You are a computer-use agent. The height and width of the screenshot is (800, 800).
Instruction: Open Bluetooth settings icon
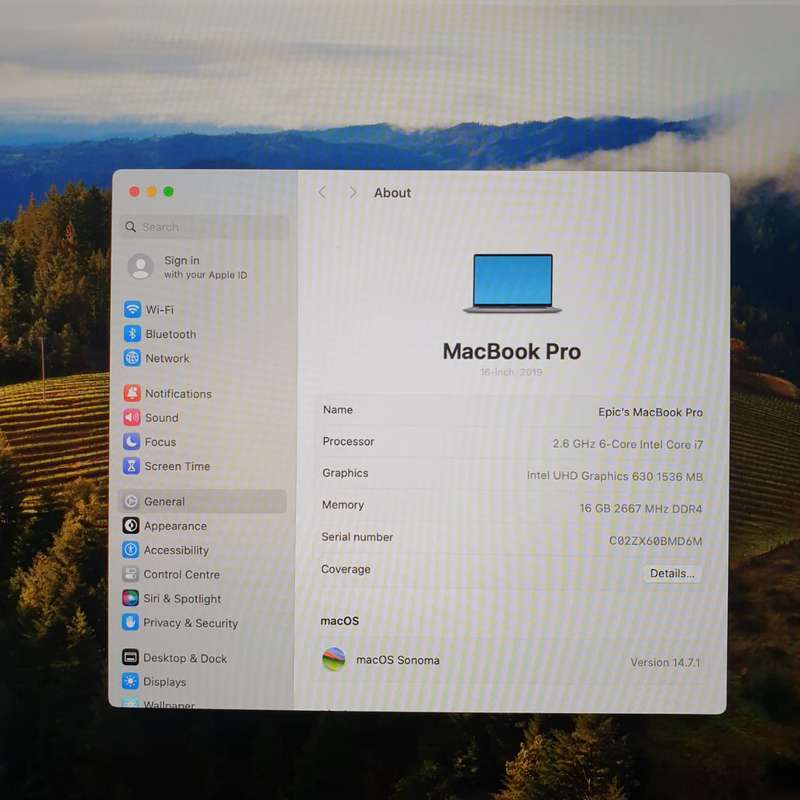(133, 334)
